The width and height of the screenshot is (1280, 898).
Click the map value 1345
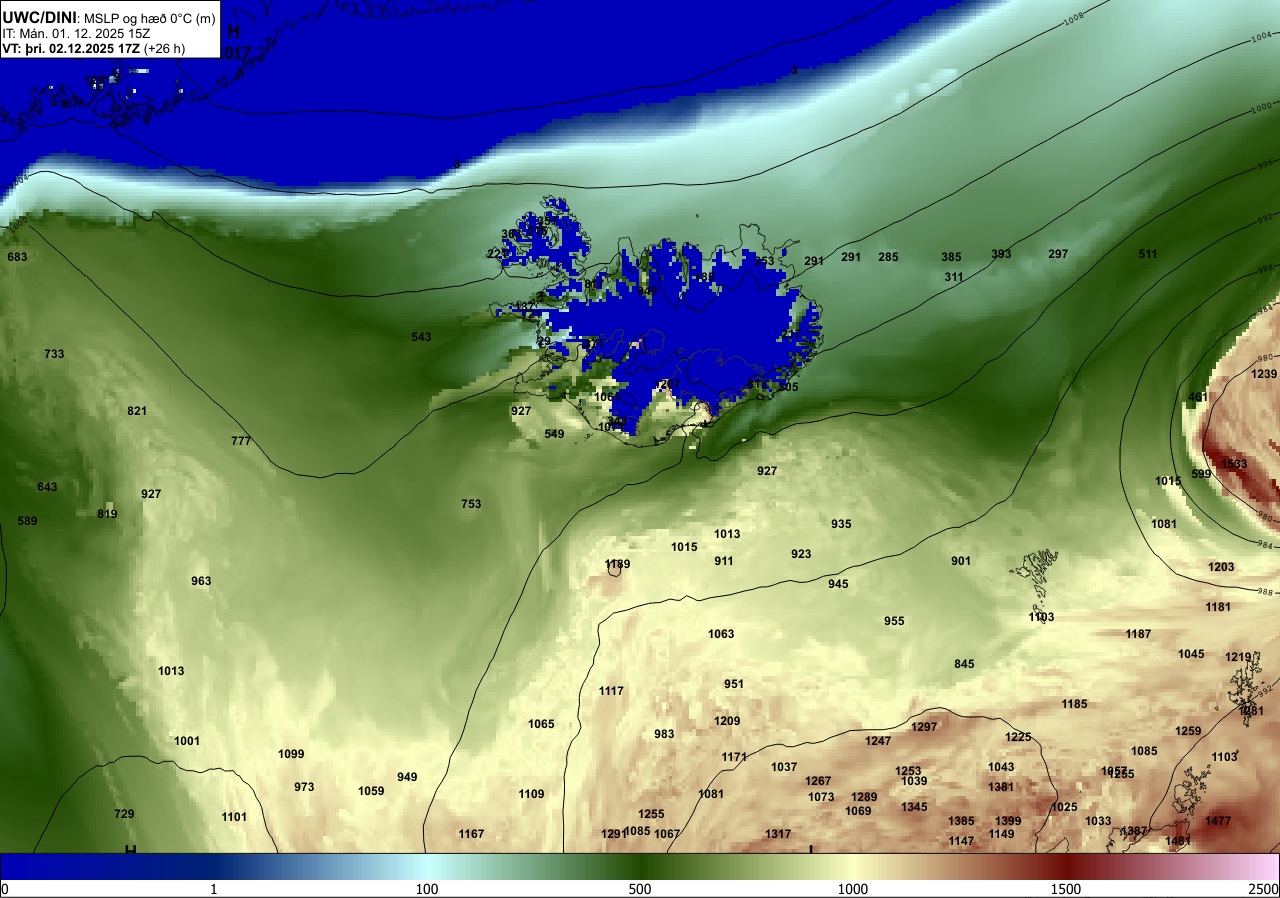tap(914, 807)
